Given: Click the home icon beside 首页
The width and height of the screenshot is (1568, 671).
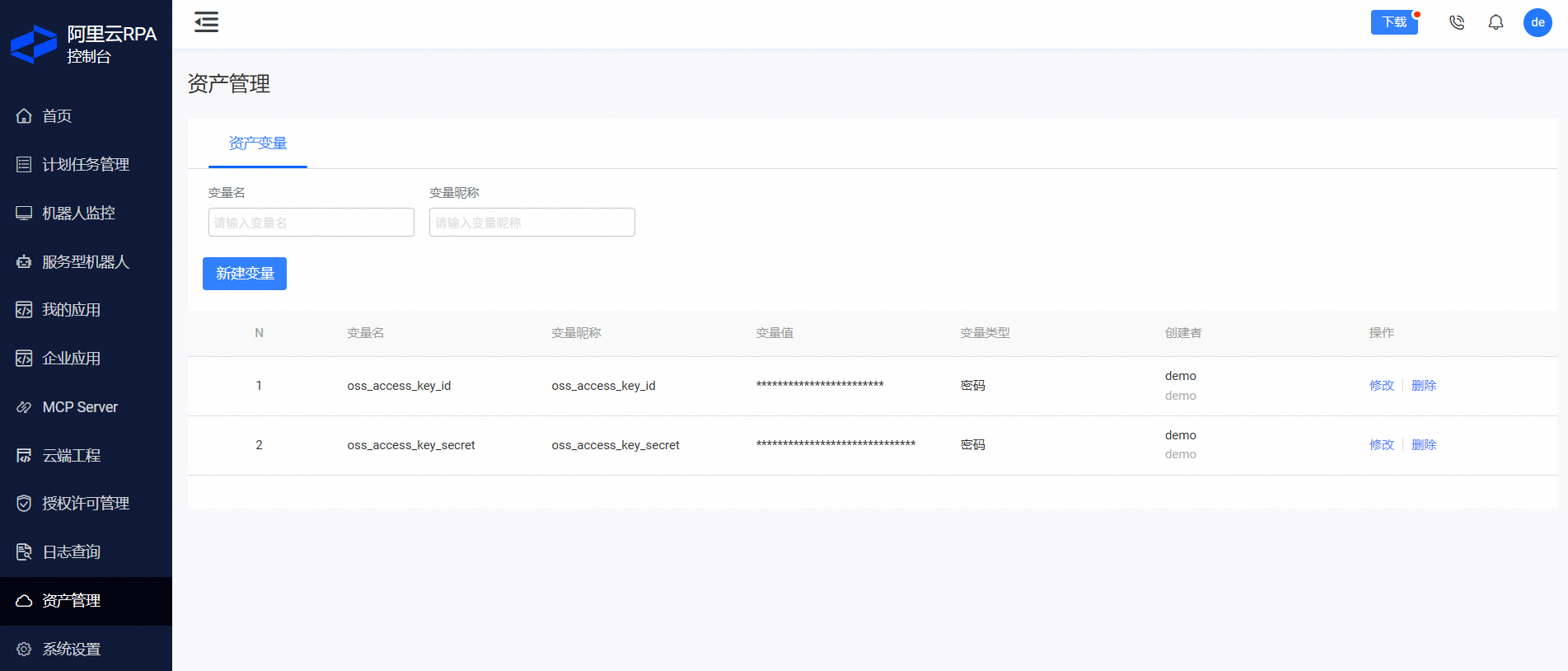Looking at the screenshot, I should (x=24, y=116).
